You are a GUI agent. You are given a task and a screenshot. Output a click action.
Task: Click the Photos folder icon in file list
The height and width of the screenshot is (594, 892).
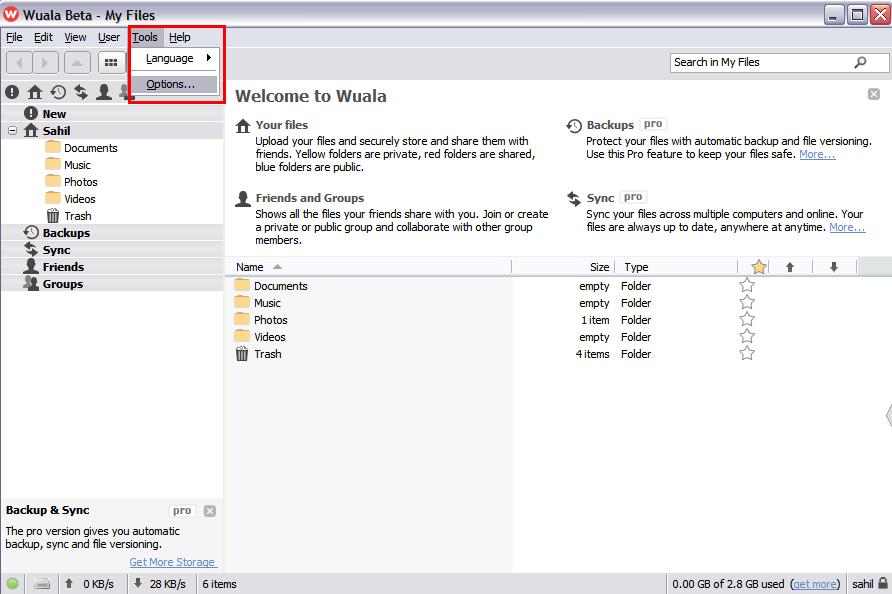coord(242,319)
